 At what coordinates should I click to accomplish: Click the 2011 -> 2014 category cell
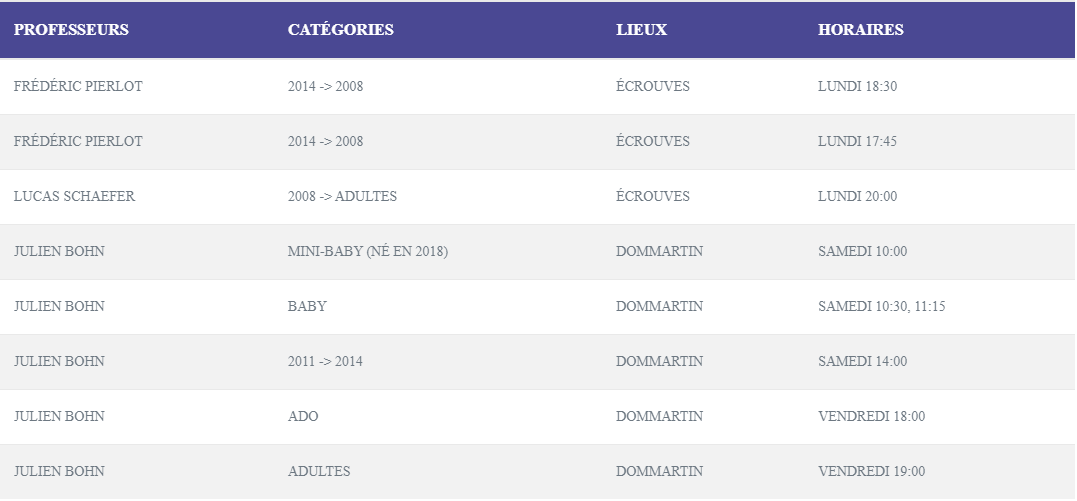[325, 362]
